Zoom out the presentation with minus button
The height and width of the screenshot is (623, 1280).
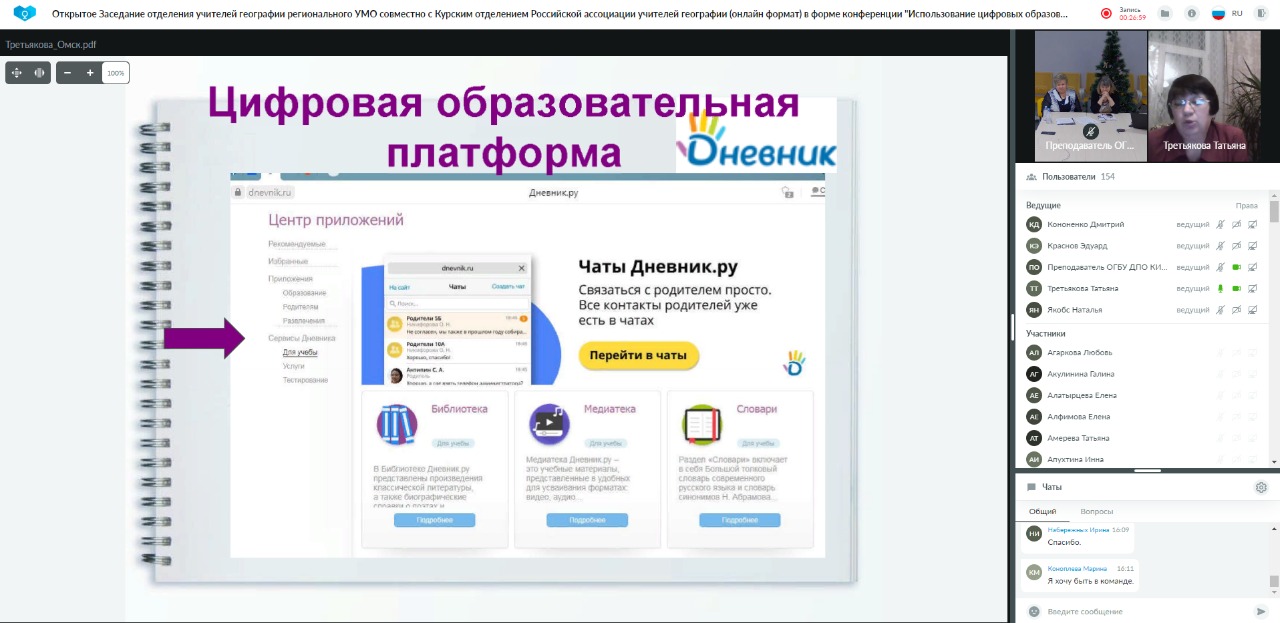coord(68,73)
